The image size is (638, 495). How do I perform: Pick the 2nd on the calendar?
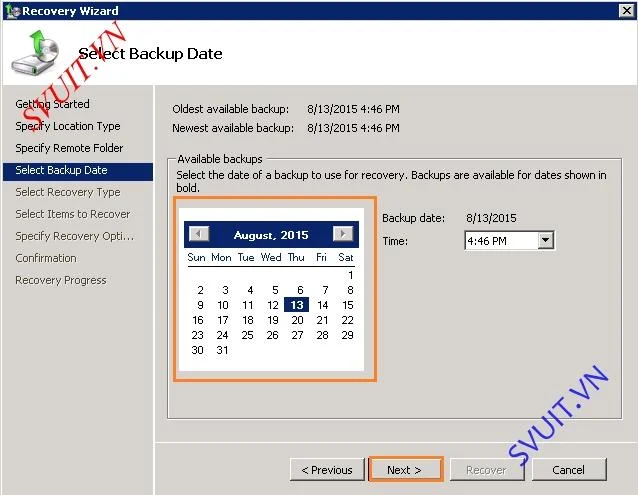point(200,290)
